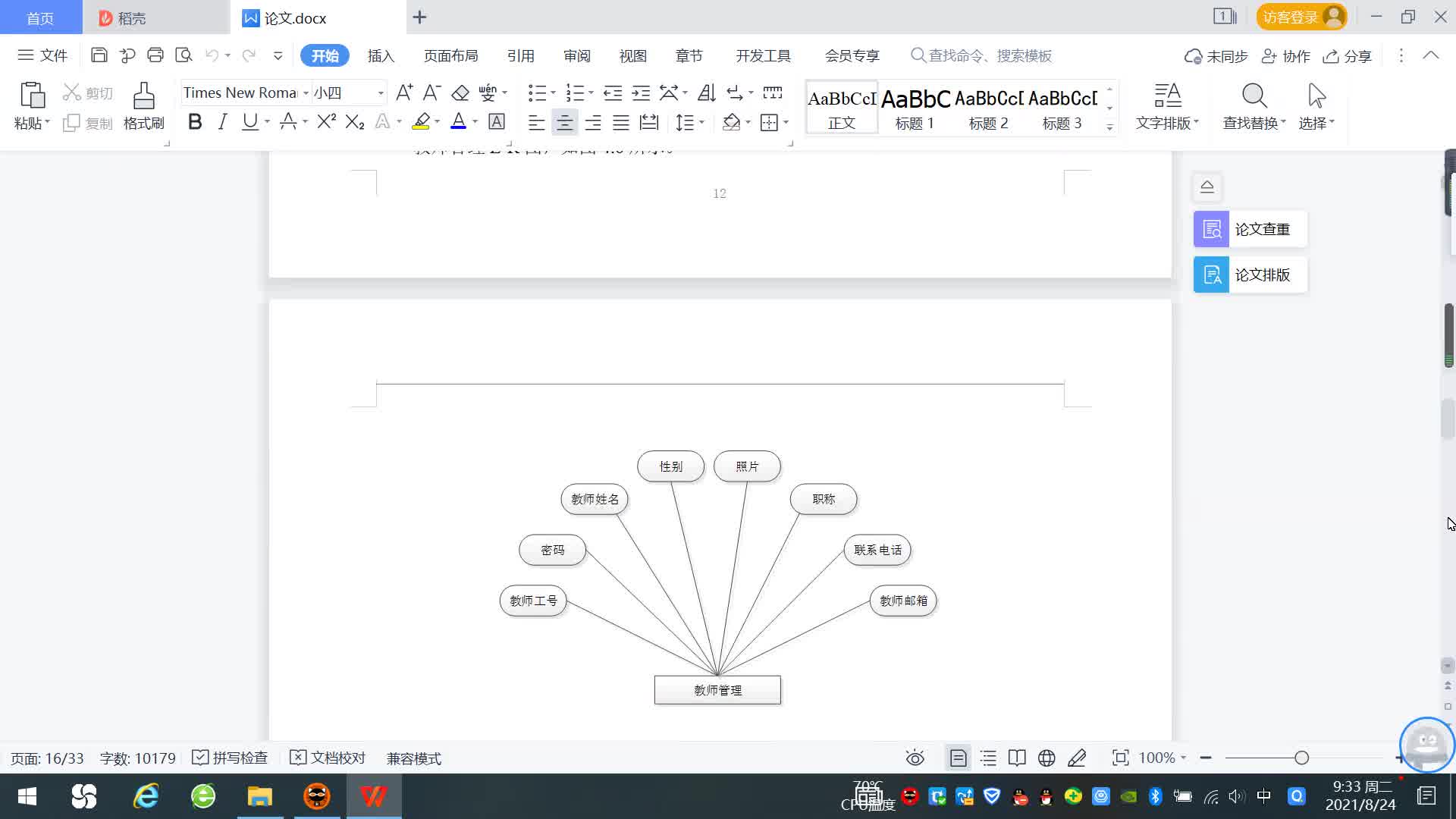Click the paper plagiarism check button

coord(1250,229)
